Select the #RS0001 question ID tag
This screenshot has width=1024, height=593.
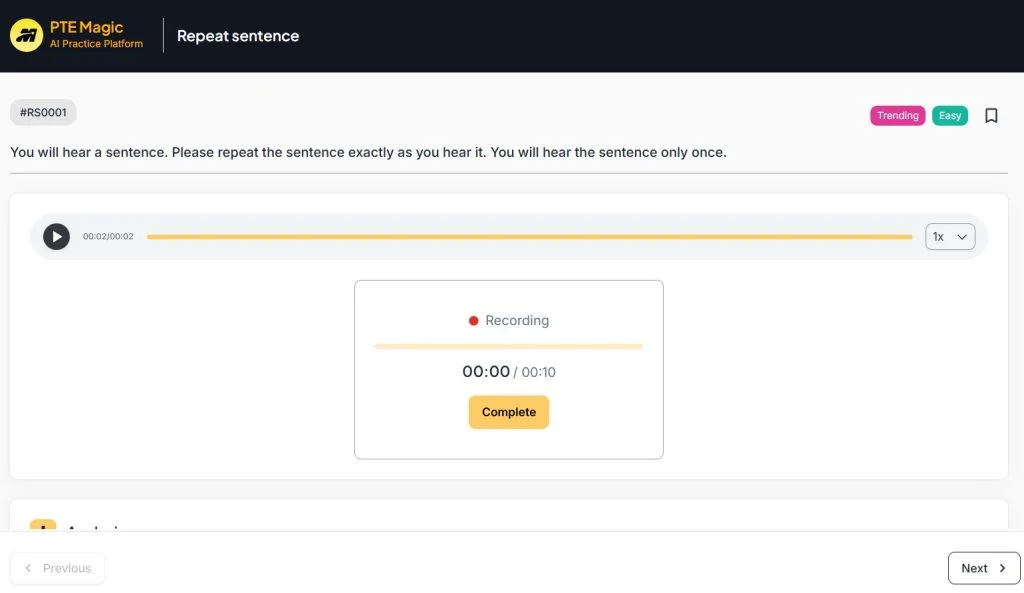(43, 113)
